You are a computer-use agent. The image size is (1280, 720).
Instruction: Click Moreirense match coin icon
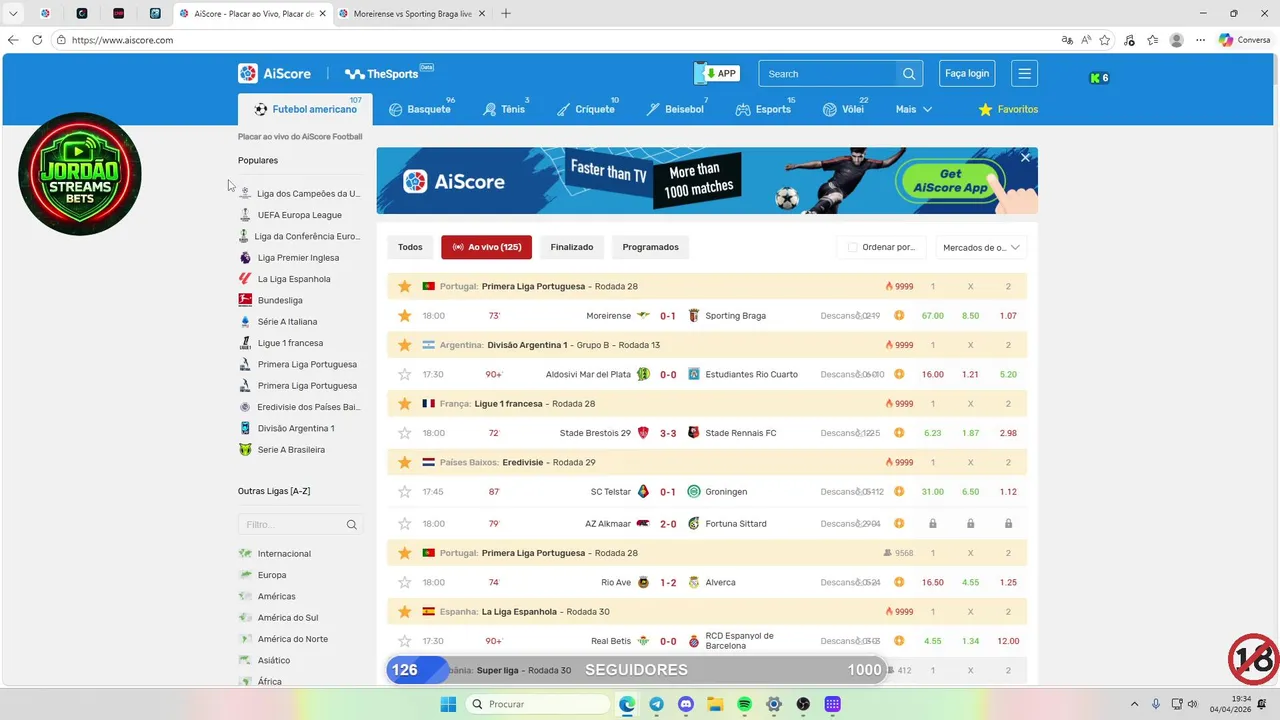(x=899, y=316)
